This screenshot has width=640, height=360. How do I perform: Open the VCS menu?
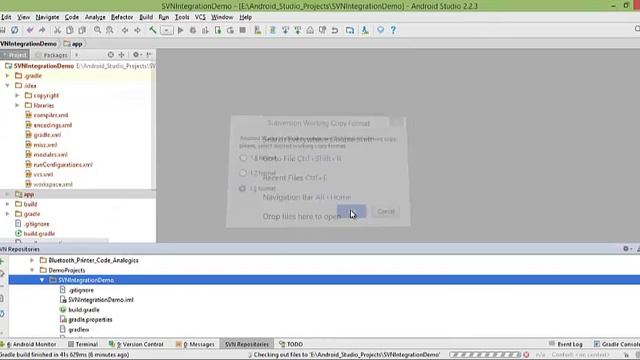pos(200,17)
